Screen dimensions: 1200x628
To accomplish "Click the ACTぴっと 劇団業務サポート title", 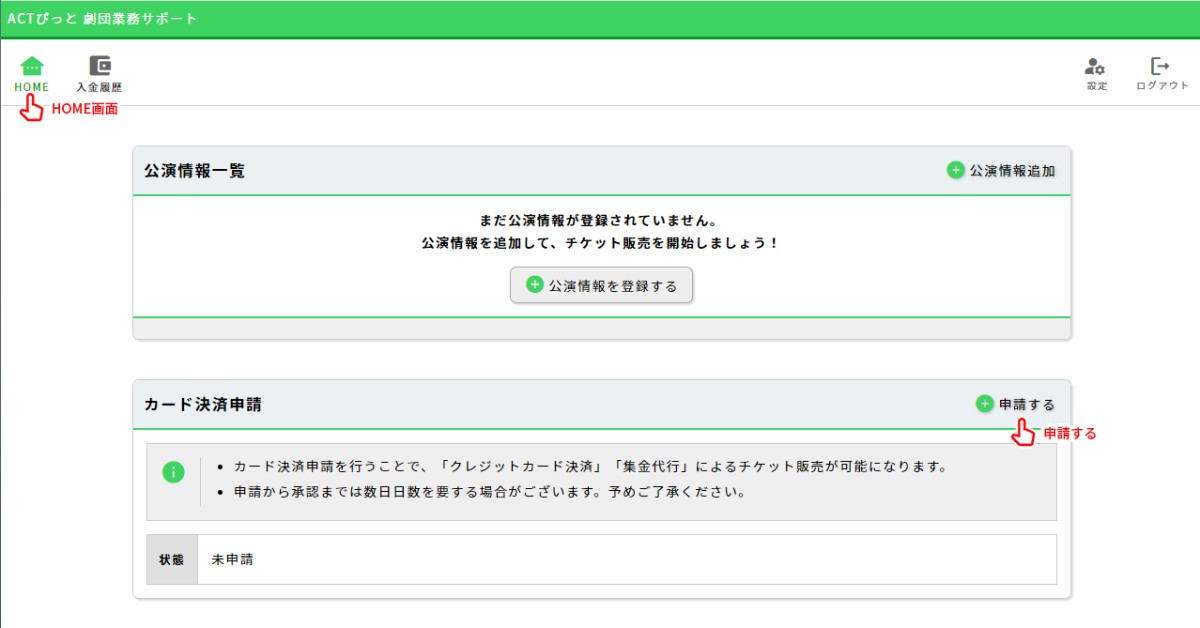I will [x=103, y=19].
